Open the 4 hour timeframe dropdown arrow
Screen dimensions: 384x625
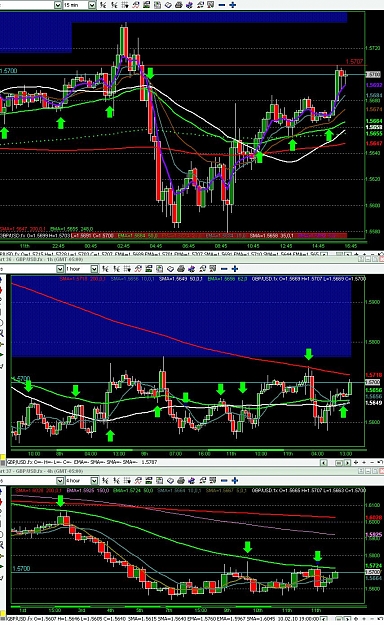94,480
